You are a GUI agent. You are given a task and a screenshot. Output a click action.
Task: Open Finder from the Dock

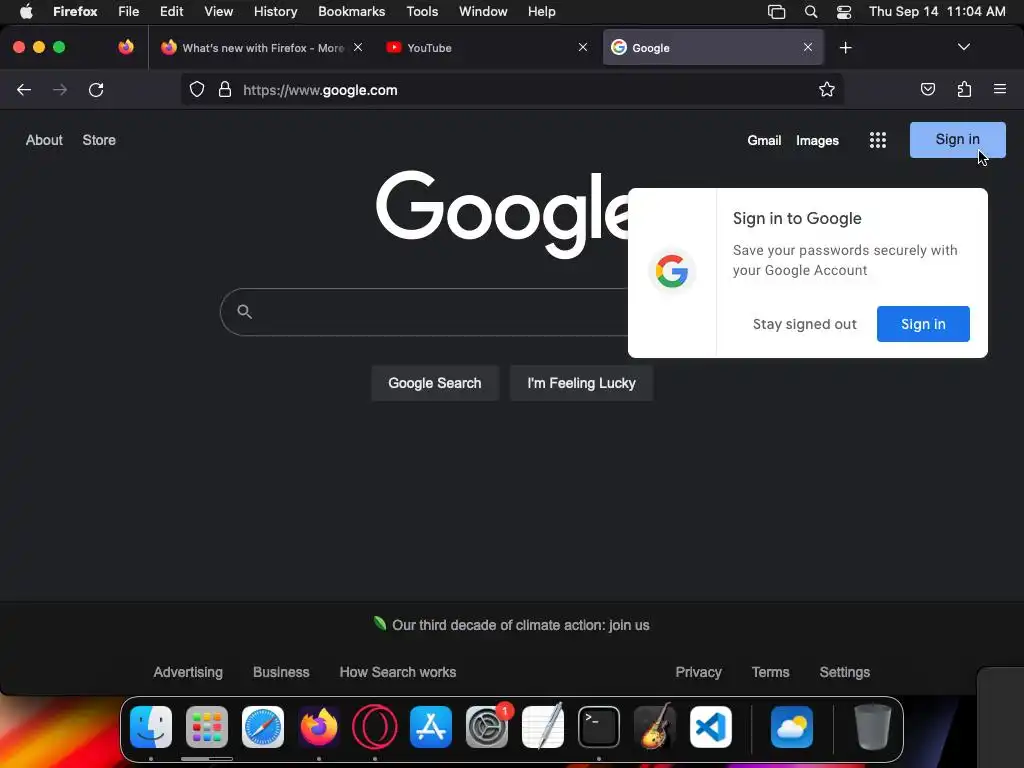click(x=151, y=727)
